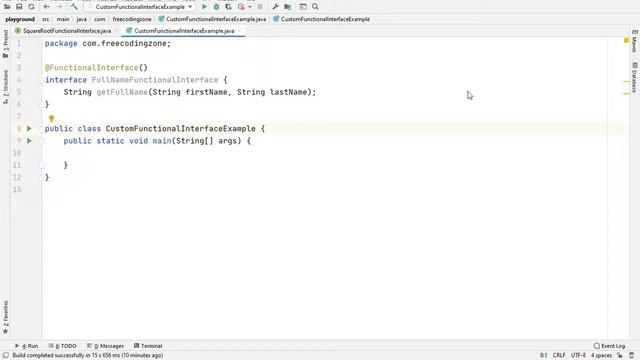
Task: Navigate back with the left arrow
Action: pyautogui.click(x=47, y=7)
